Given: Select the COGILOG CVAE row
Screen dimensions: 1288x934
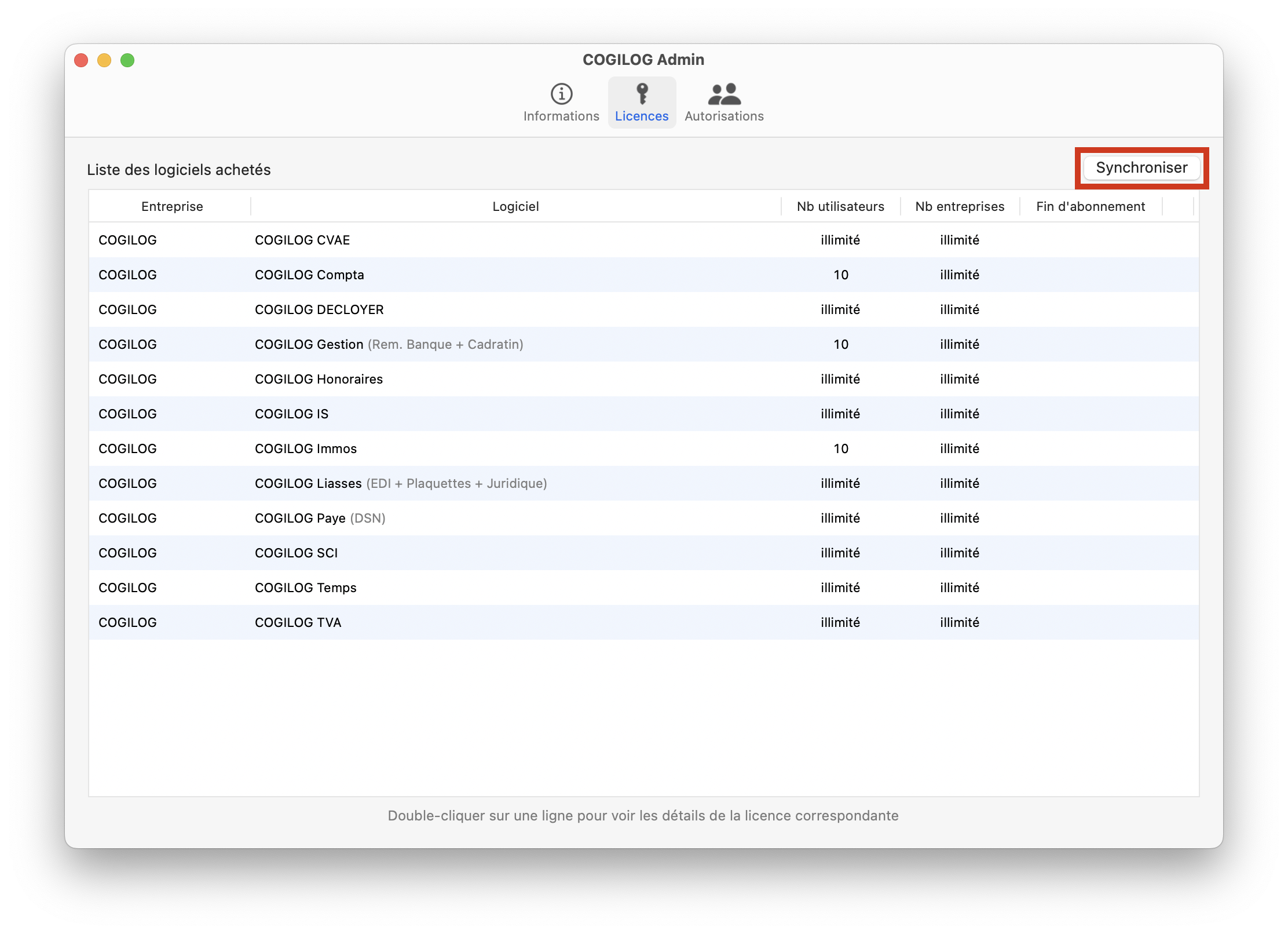Looking at the screenshot, I should coord(643,240).
